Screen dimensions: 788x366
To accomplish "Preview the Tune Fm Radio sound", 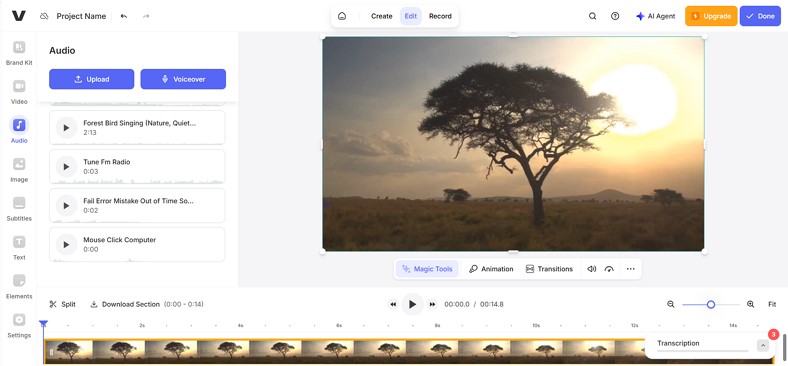I will point(66,166).
